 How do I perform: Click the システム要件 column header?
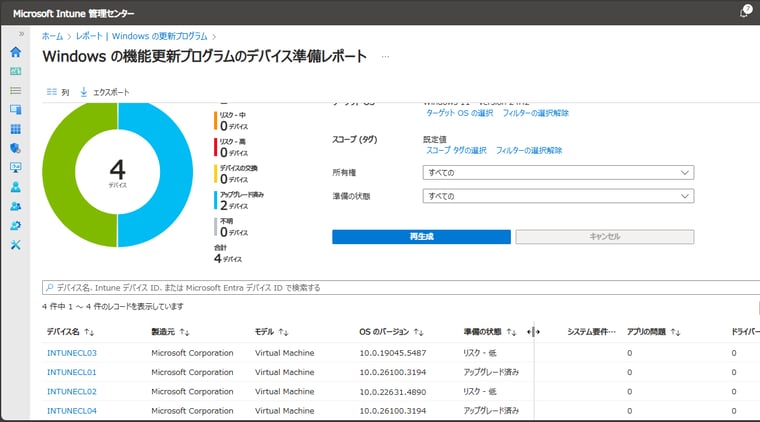[x=591, y=332]
